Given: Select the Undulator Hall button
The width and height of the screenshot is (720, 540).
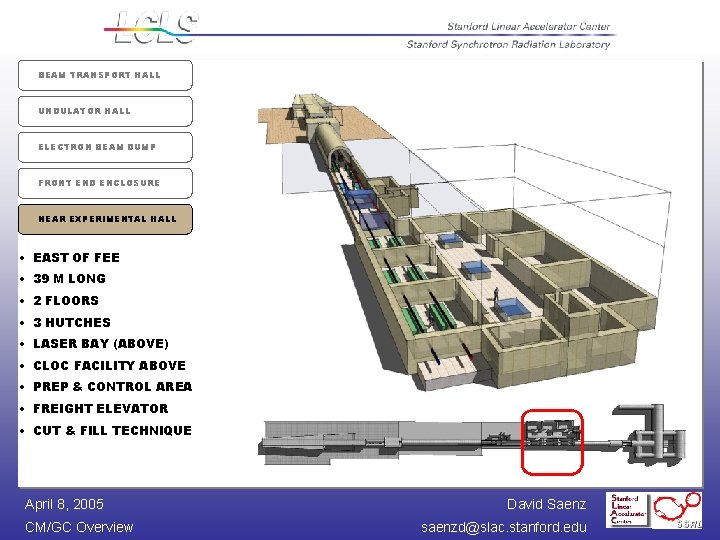Looking at the screenshot, I should pyautogui.click(x=105, y=111).
